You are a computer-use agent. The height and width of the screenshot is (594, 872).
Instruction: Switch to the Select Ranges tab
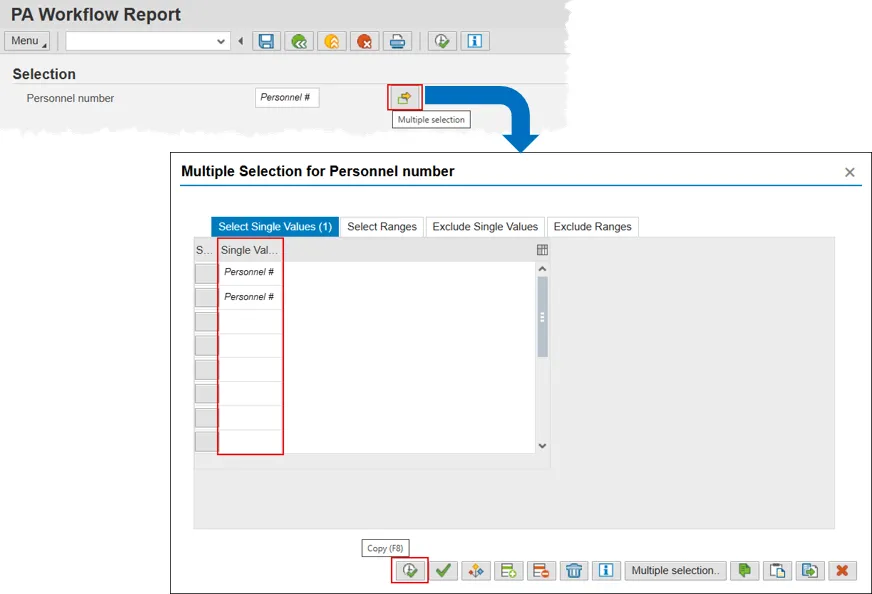click(382, 226)
